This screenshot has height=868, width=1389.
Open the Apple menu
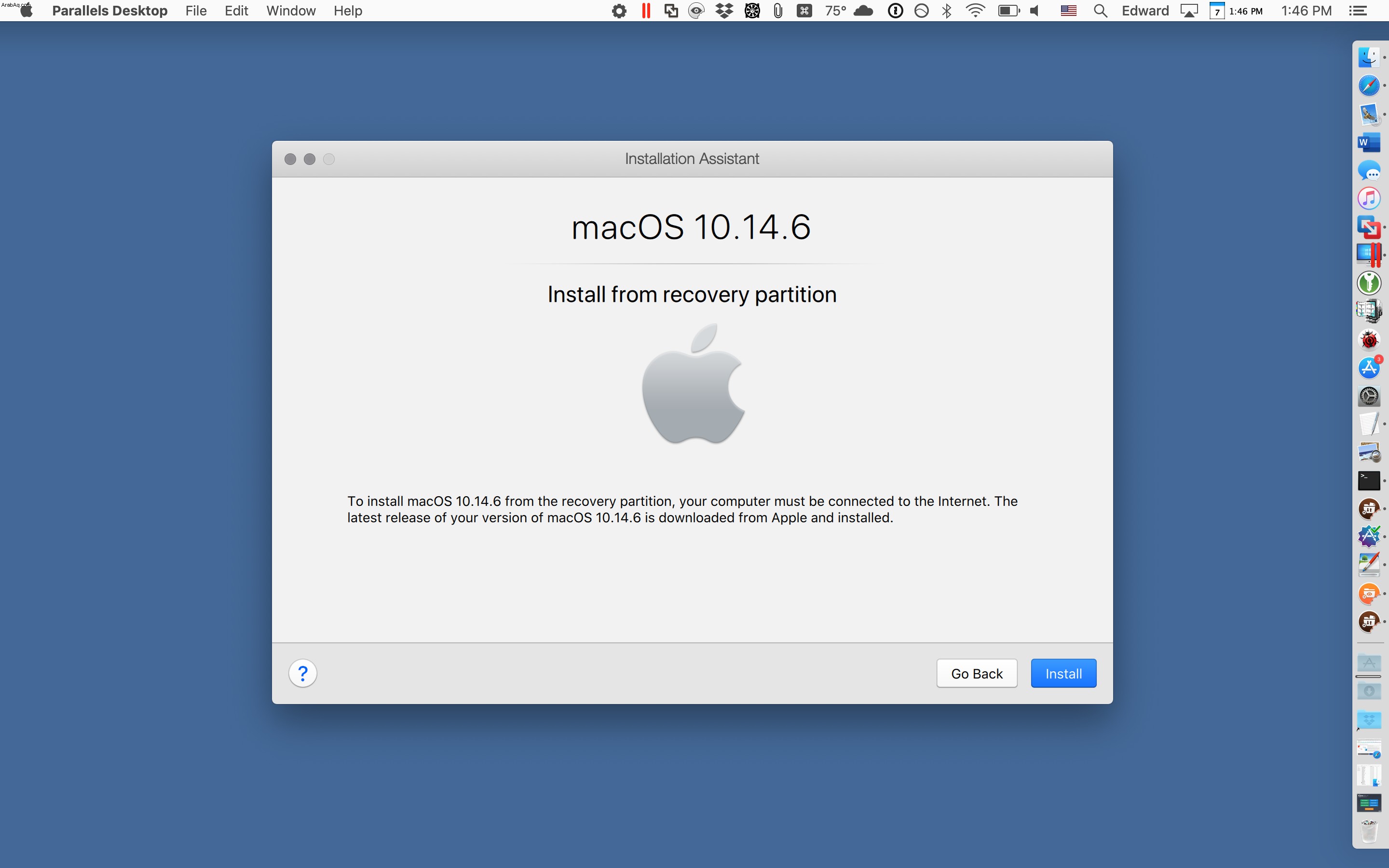click(26, 10)
